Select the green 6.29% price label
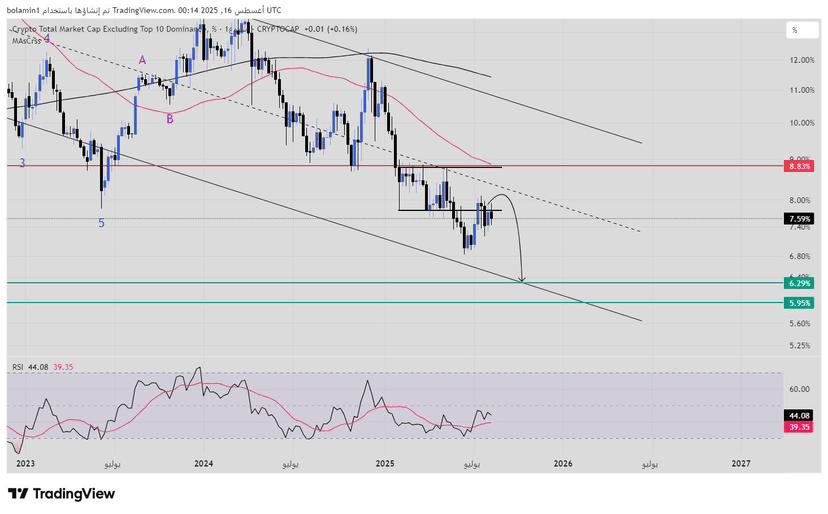This screenshot has height=514, width=828. click(799, 284)
